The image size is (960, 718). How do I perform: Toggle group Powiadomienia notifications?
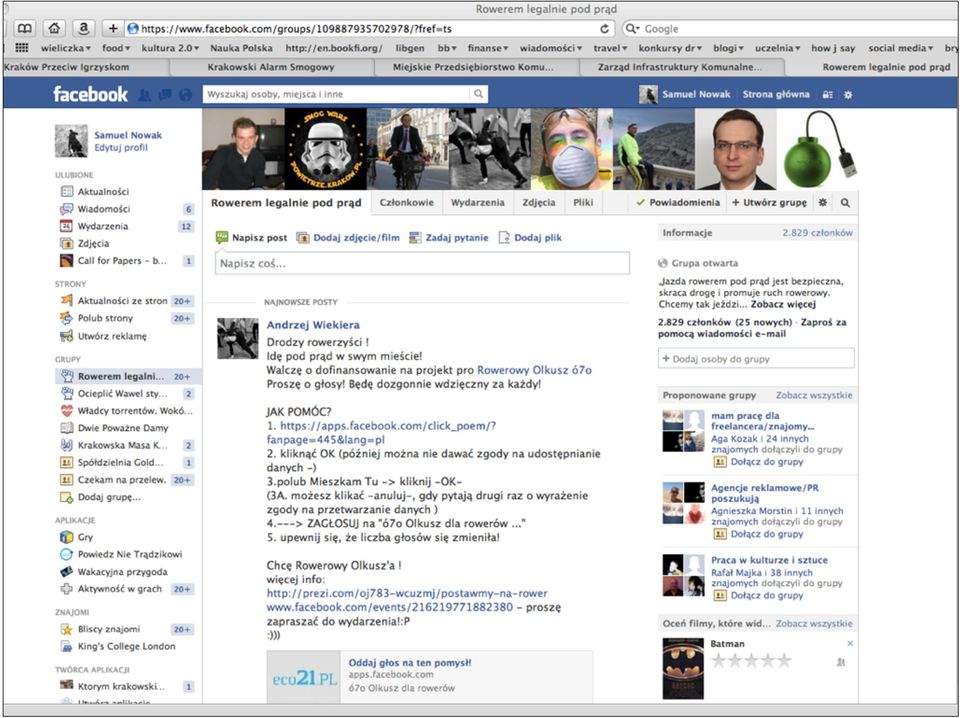[x=678, y=203]
